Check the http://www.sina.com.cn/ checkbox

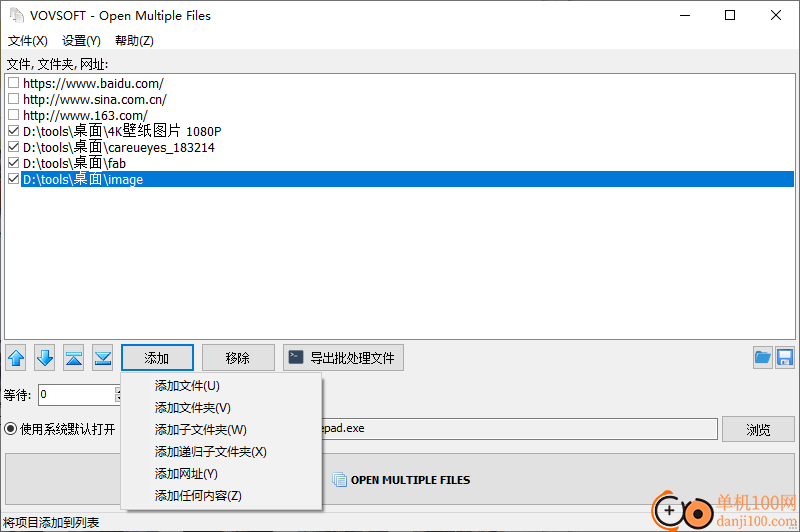[x=14, y=98]
